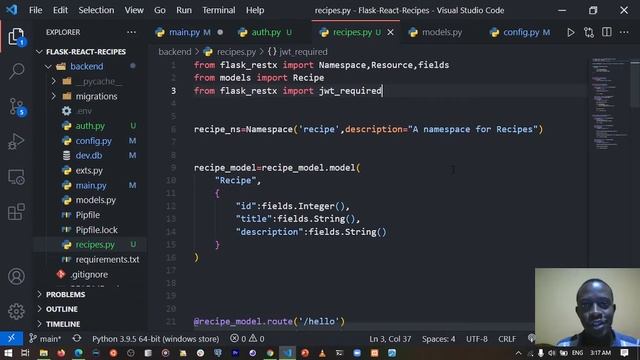The height and width of the screenshot is (360, 640).
Task: Split the editor to the right
Action: click(x=607, y=32)
